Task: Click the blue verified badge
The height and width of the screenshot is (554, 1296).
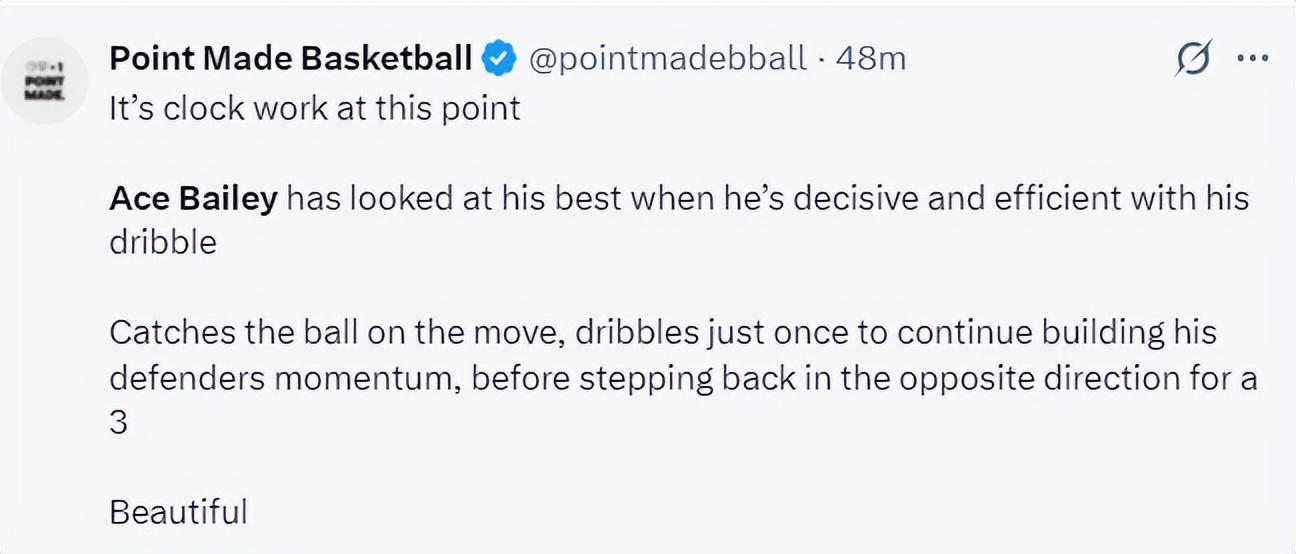Action: 499,59
